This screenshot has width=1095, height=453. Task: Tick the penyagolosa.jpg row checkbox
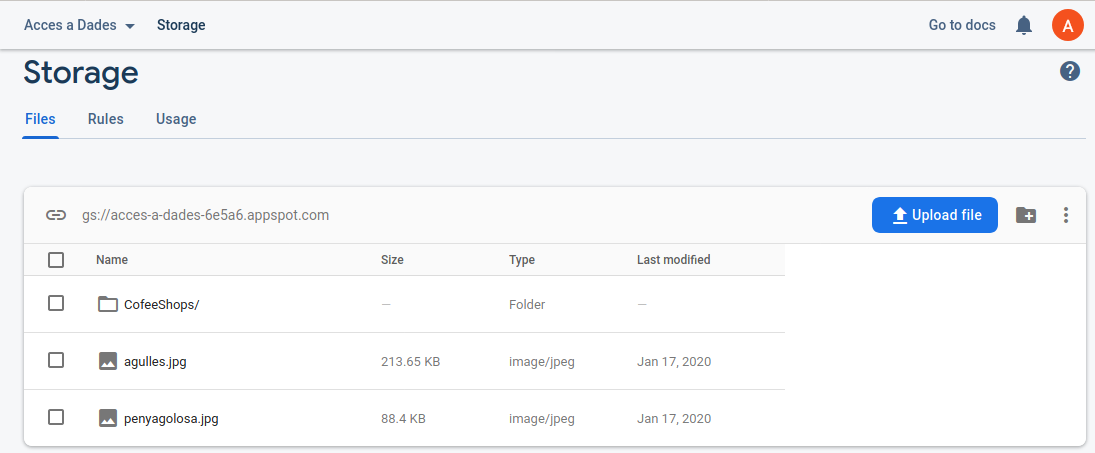pyautogui.click(x=56, y=417)
